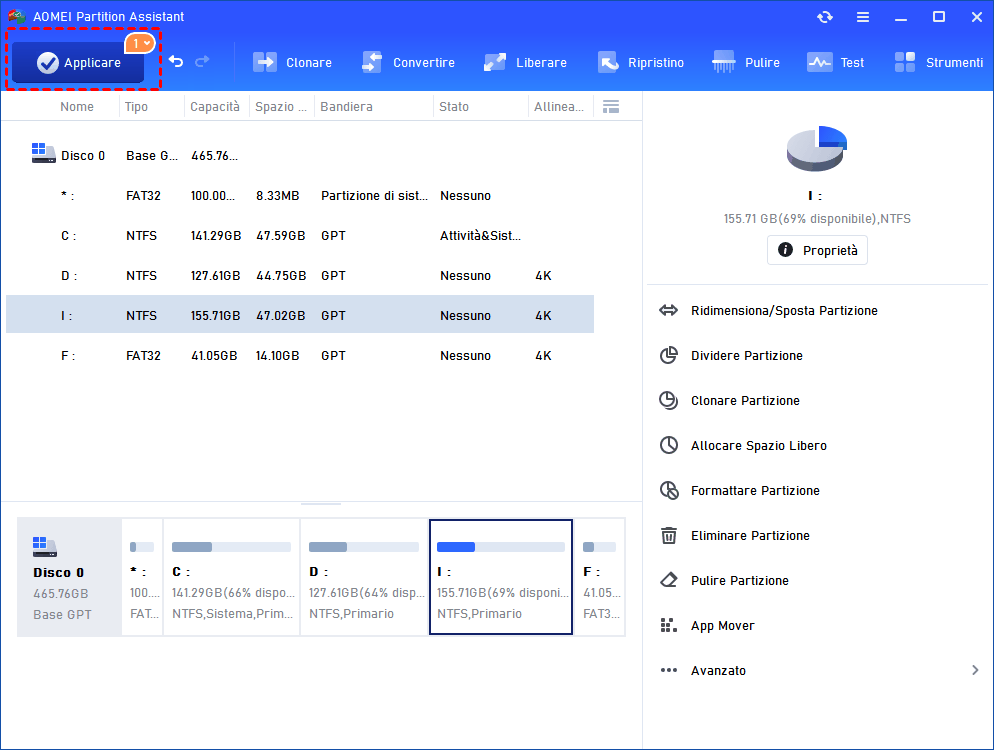Viewport: 994px width, 750px height.
Task: Click the Partizione di sist... flag cell
Action: point(375,196)
